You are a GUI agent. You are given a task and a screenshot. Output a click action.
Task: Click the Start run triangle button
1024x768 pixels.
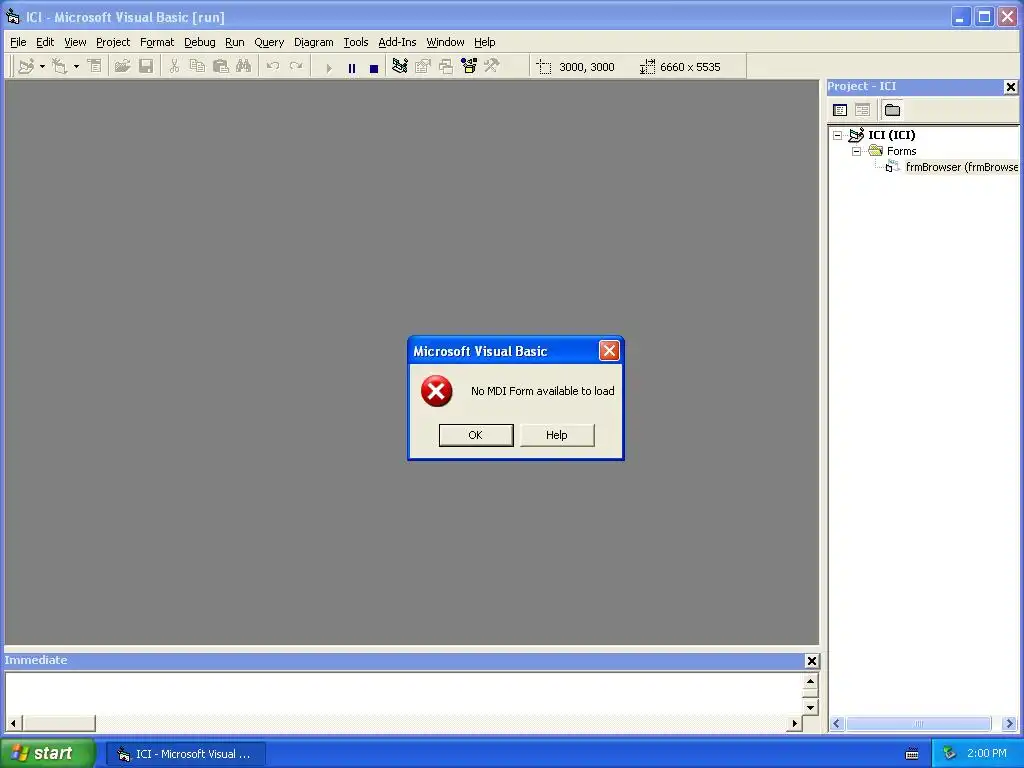[328, 67]
